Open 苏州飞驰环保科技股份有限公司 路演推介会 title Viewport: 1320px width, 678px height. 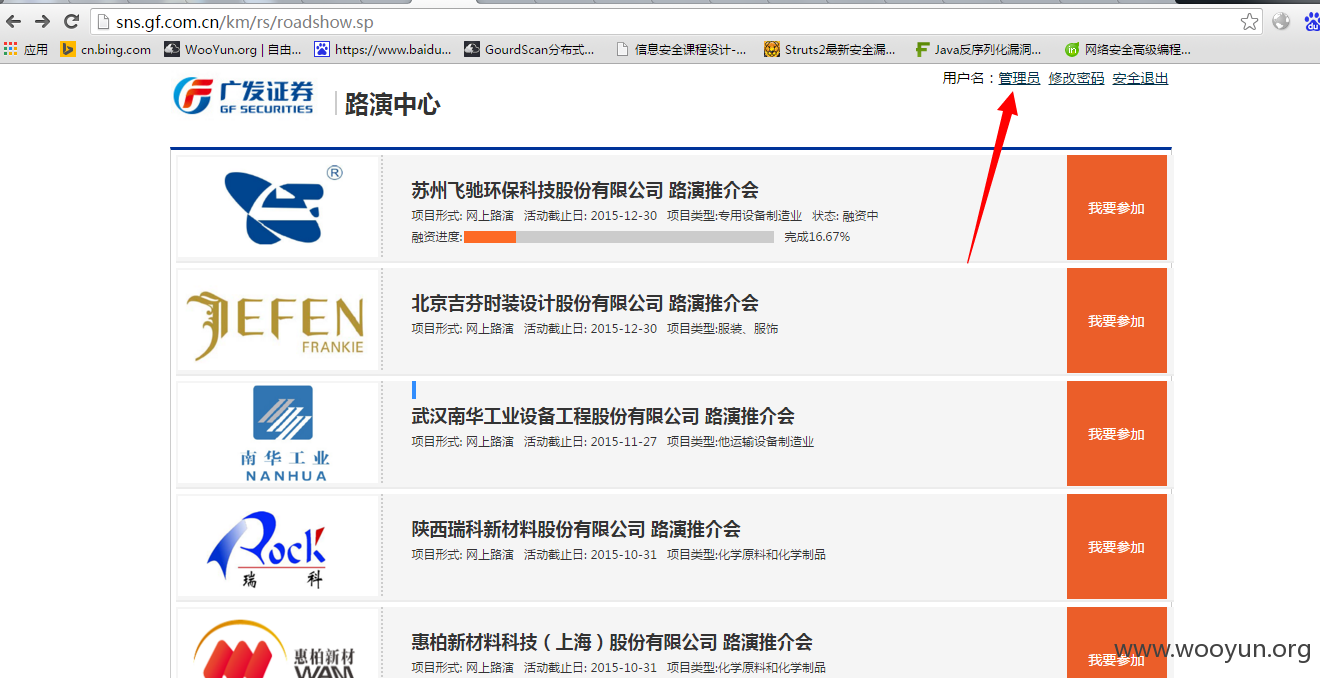tap(585, 190)
